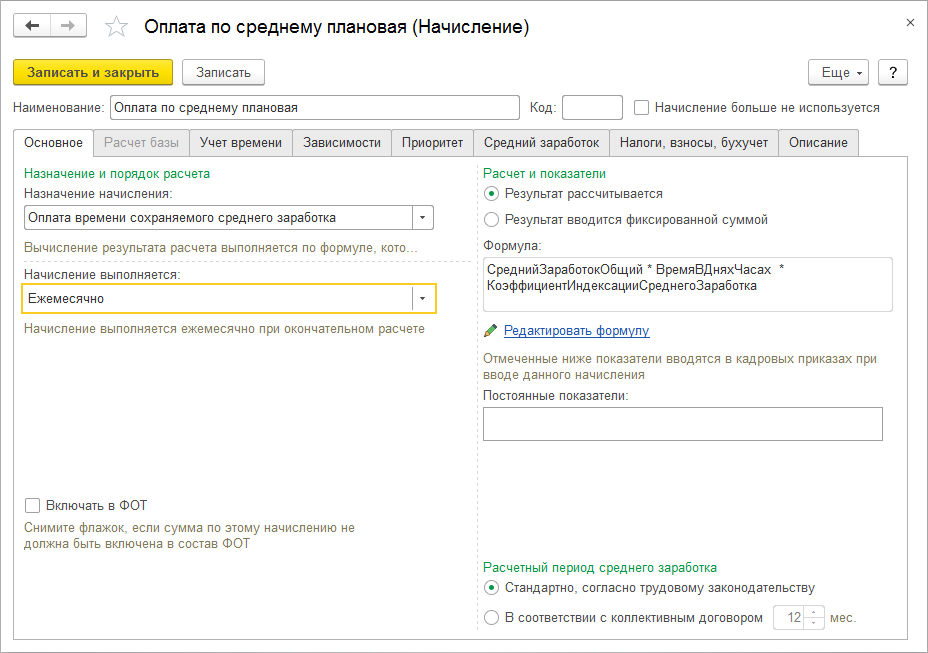
Task: Increase months value with stepper arrows
Action: (815, 613)
